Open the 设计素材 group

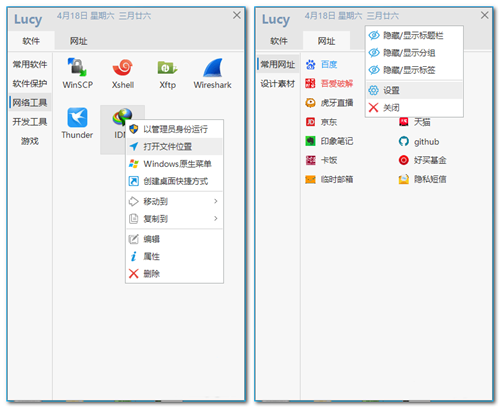point(278,83)
